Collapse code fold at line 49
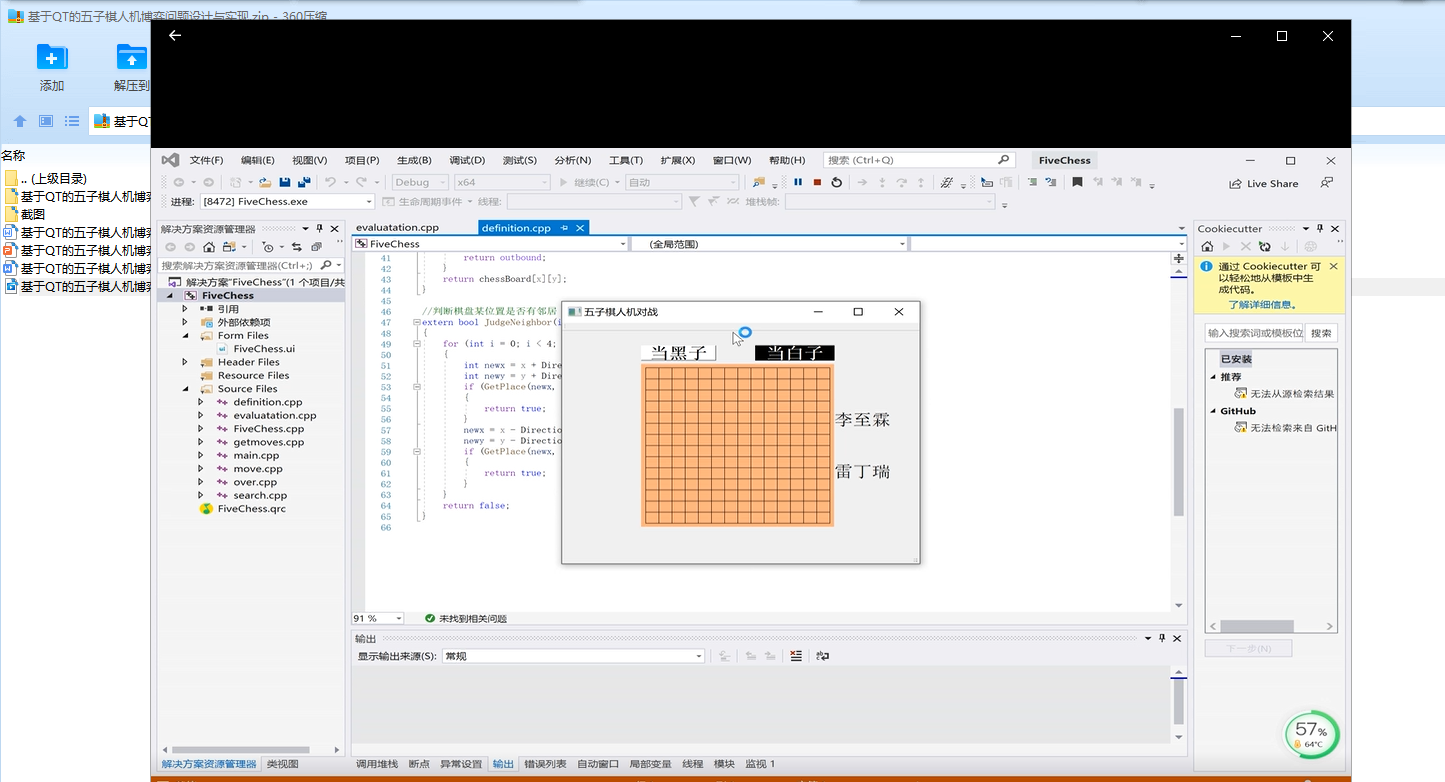This screenshot has width=1445, height=782. click(417, 343)
